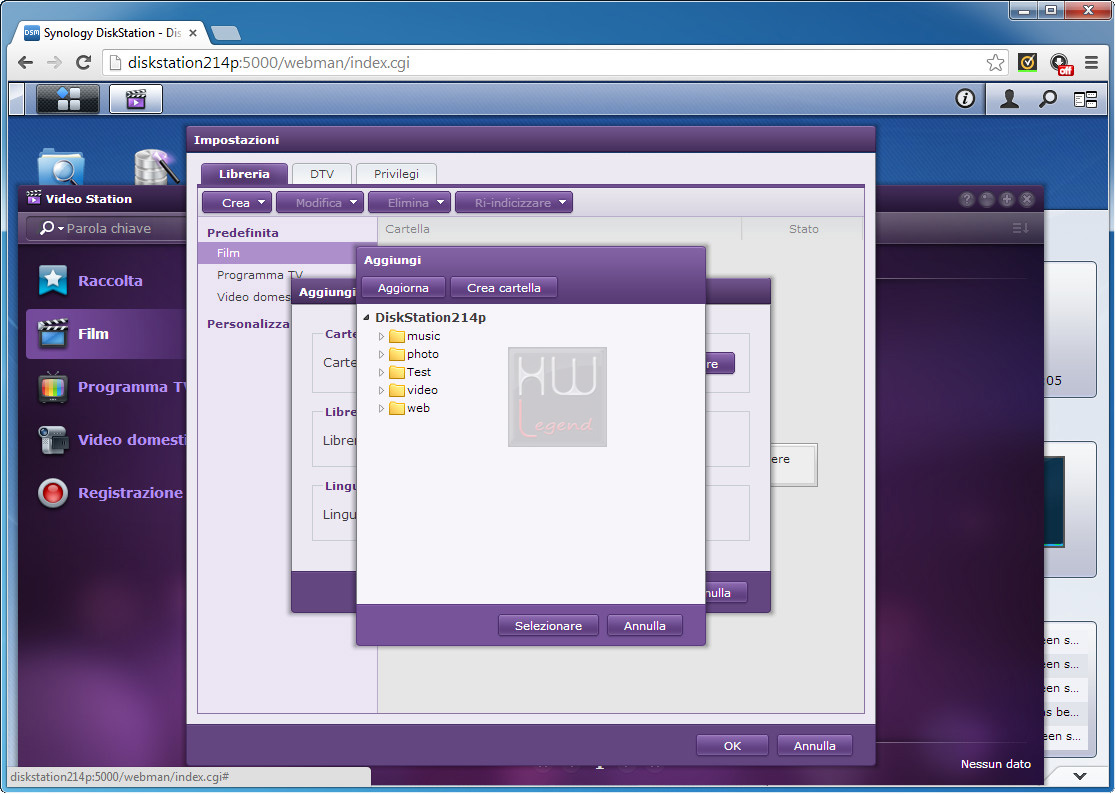Open the Crea dropdown

pyautogui.click(x=237, y=203)
